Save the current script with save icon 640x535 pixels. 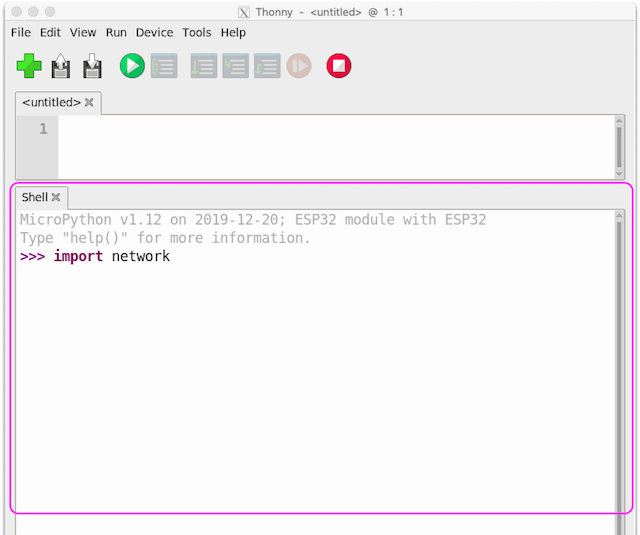(x=92, y=66)
